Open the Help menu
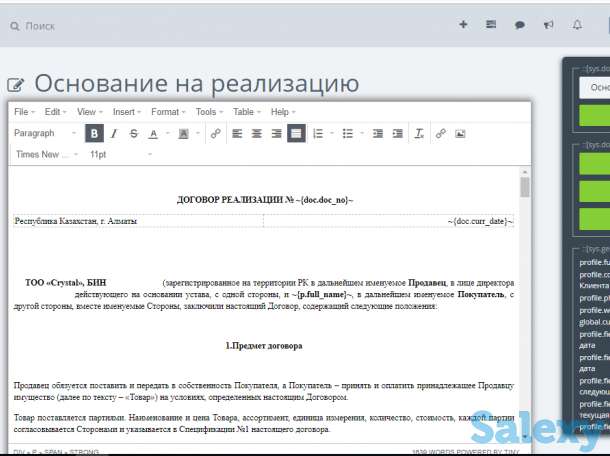Viewport: 610px width, 456px height. point(283,112)
